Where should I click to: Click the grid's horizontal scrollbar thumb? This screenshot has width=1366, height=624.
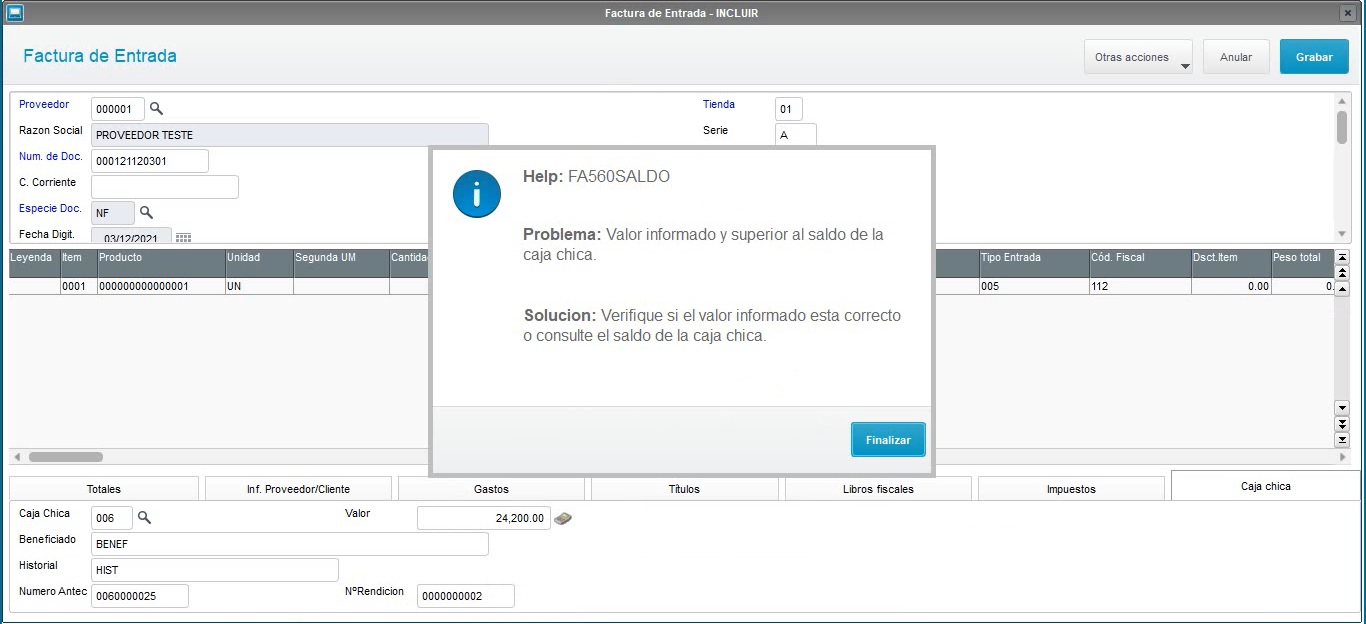click(x=65, y=457)
